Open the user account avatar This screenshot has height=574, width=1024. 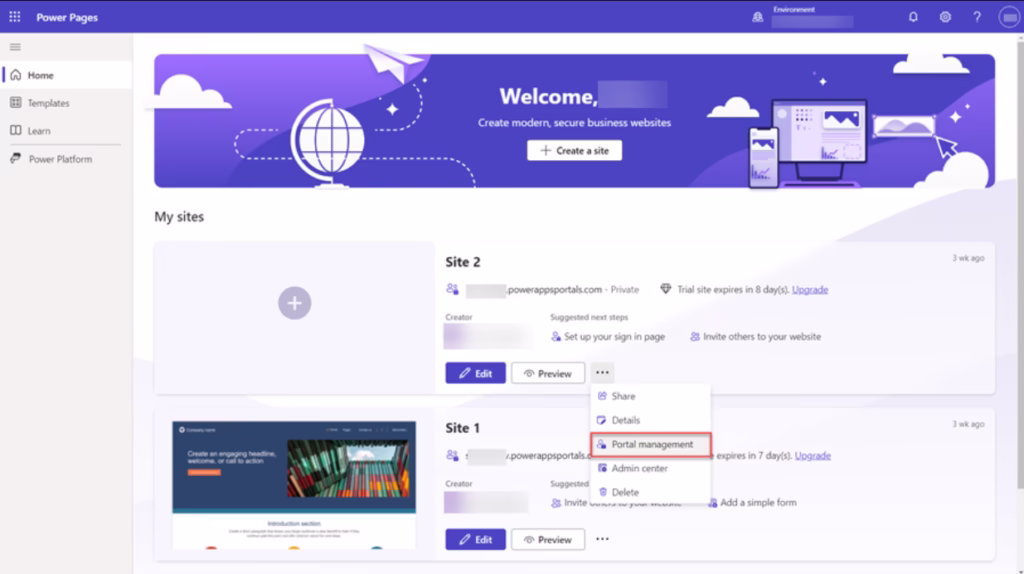tap(1009, 17)
